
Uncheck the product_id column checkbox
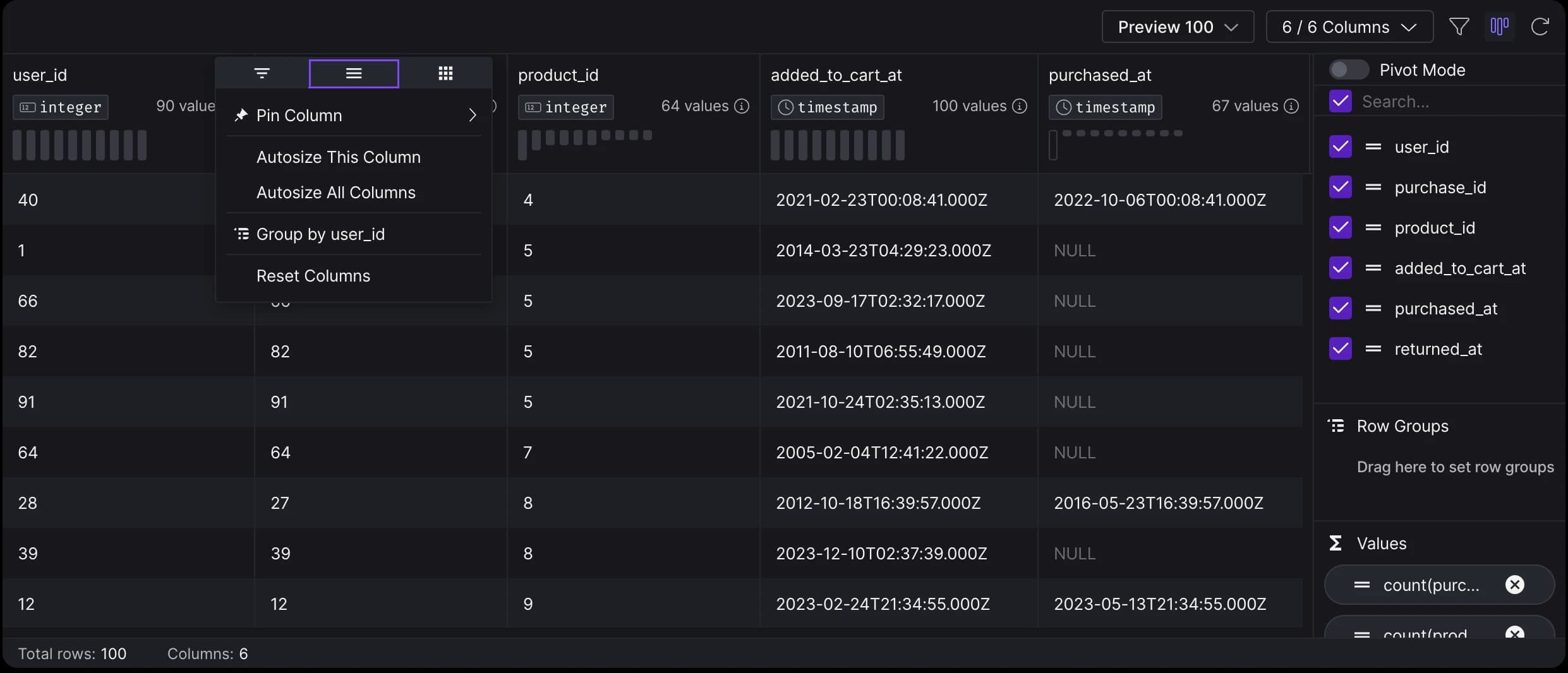[x=1340, y=227]
